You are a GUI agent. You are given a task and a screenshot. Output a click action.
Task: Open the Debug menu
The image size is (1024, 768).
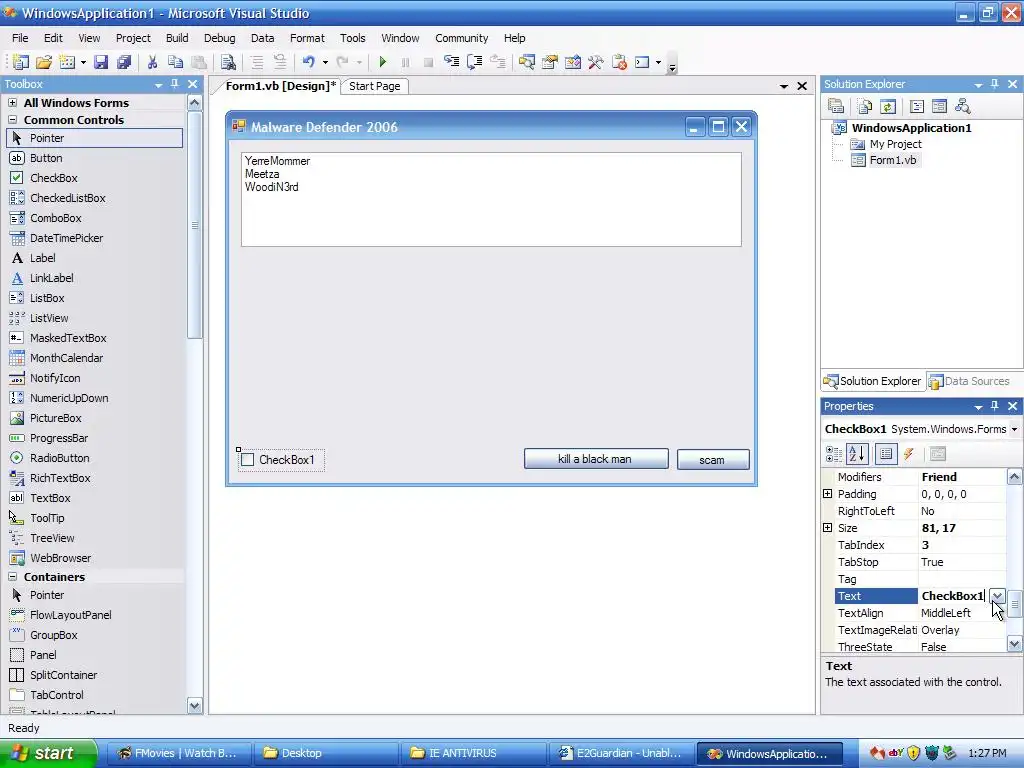pos(219,38)
